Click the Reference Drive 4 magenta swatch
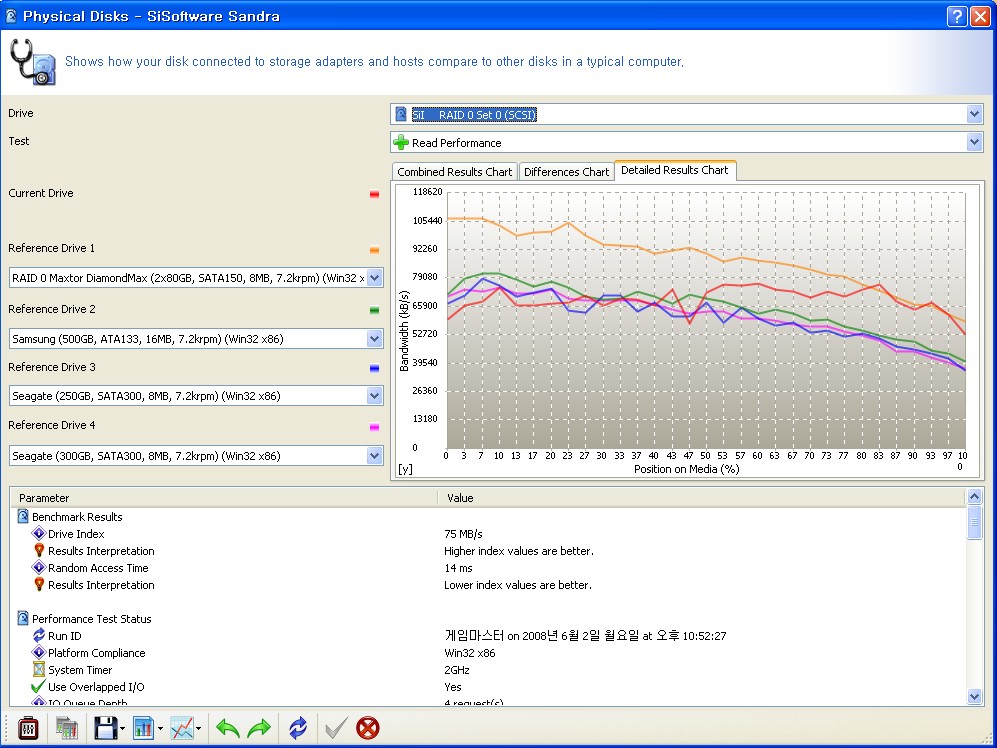 (375, 427)
